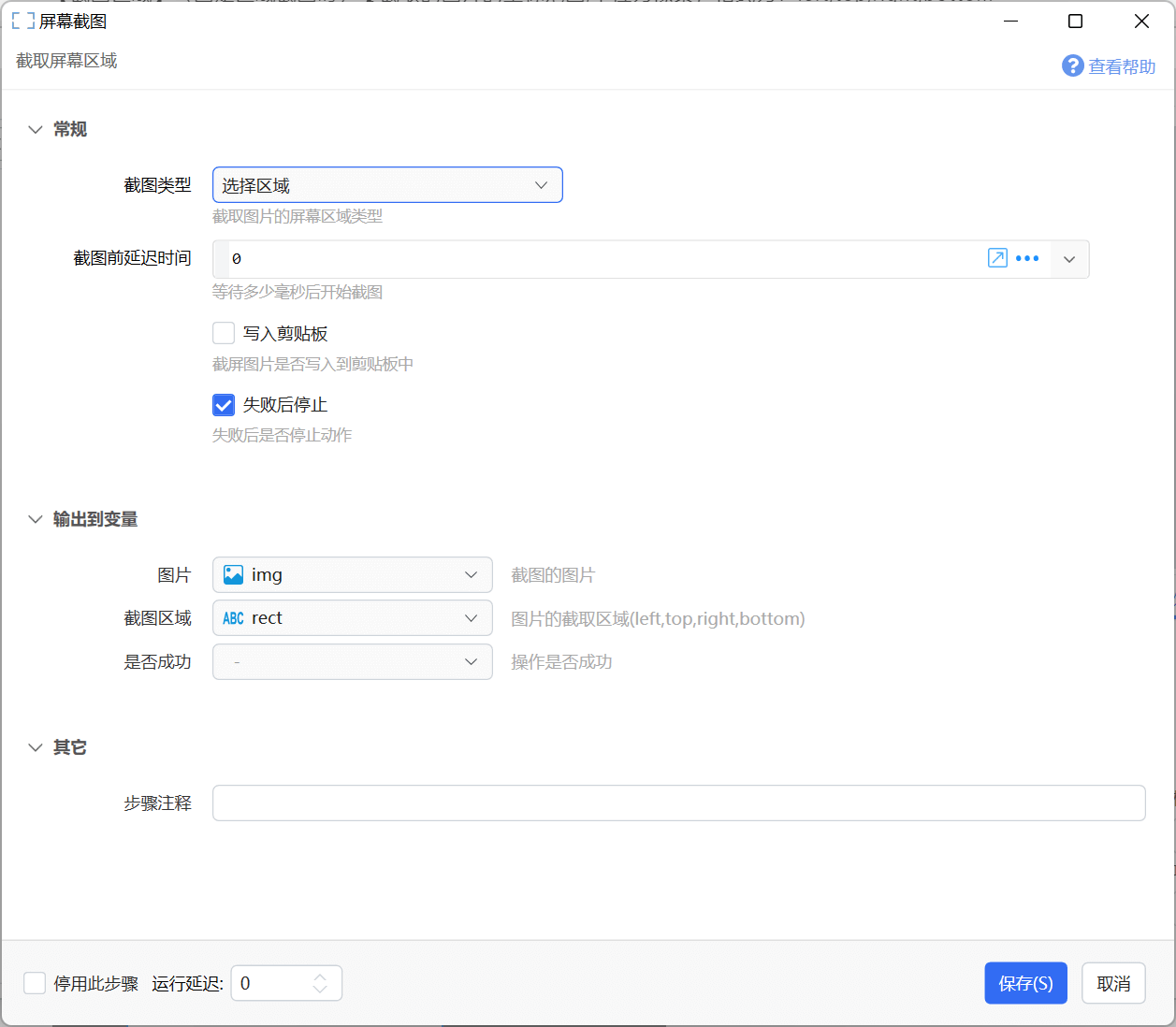The height and width of the screenshot is (1027, 1176).
Task: Uncheck the 失败后停止 checkbox
Action: coord(224,405)
